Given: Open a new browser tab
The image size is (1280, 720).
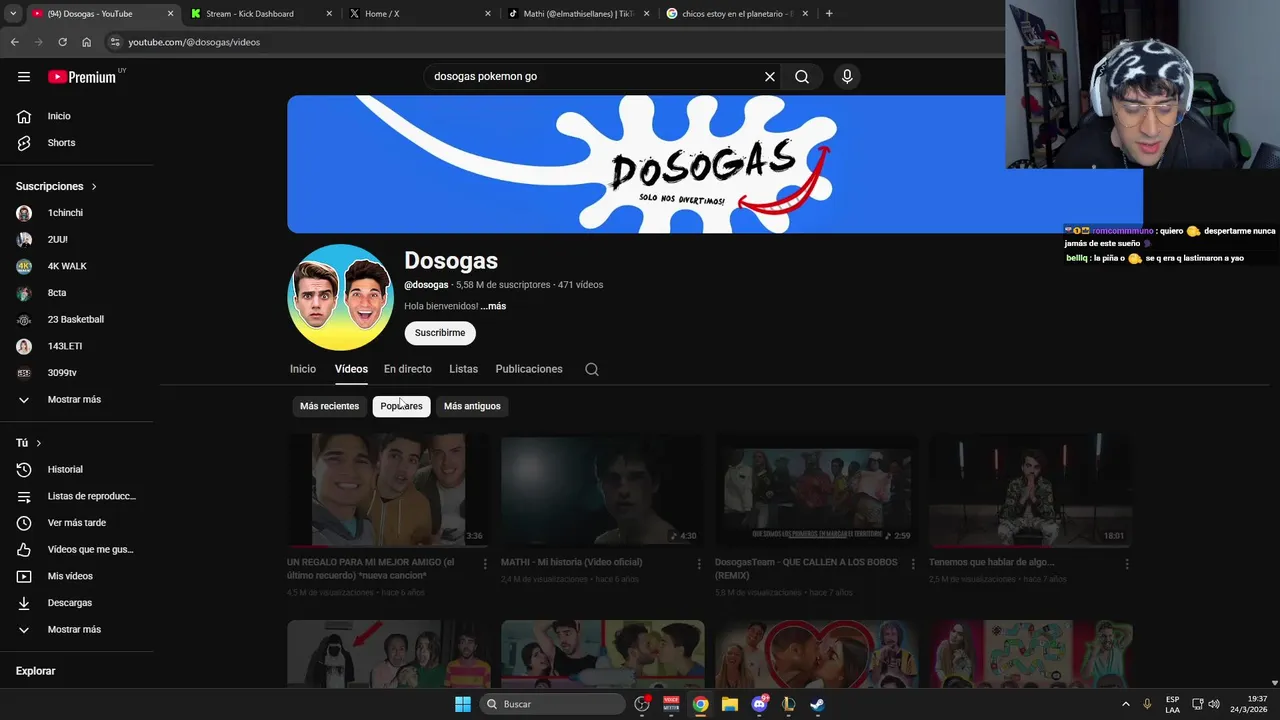Looking at the screenshot, I should (x=829, y=14).
